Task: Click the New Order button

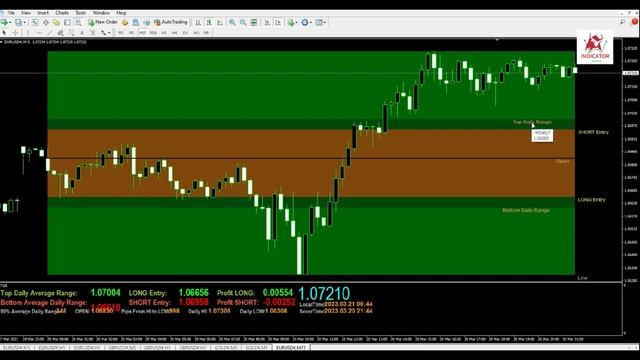Action: pyautogui.click(x=103, y=22)
